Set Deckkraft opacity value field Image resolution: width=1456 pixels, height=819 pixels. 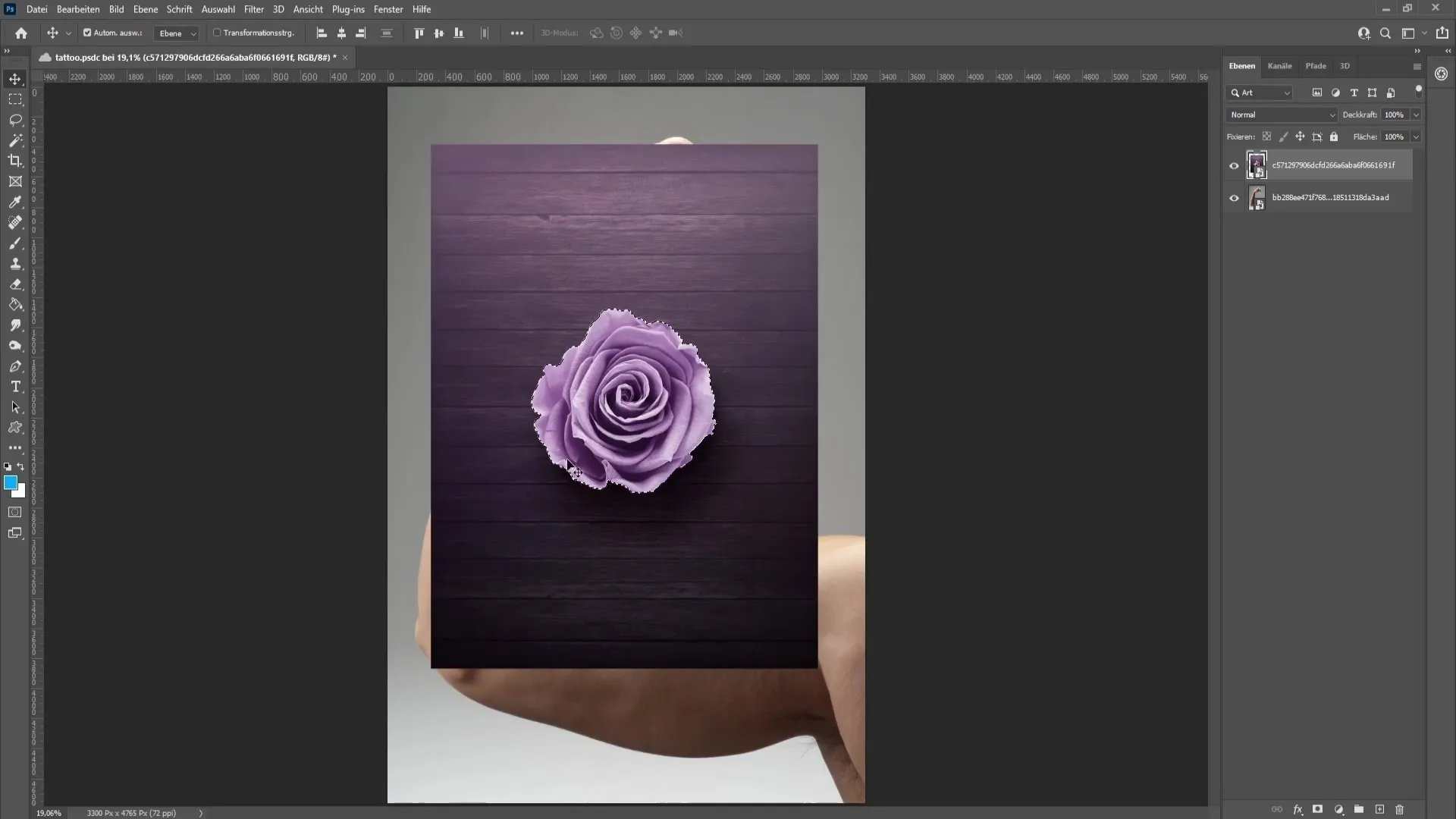coord(1396,114)
